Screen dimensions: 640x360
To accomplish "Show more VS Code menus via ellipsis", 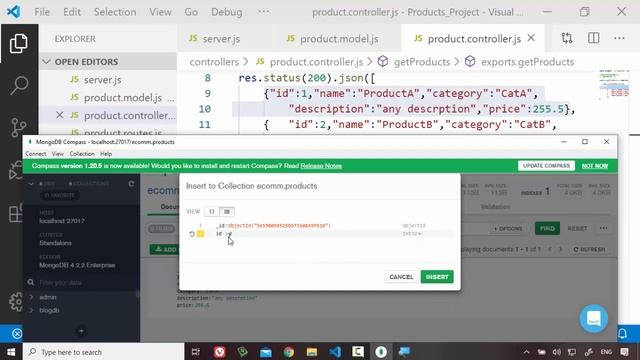I will point(264,12).
